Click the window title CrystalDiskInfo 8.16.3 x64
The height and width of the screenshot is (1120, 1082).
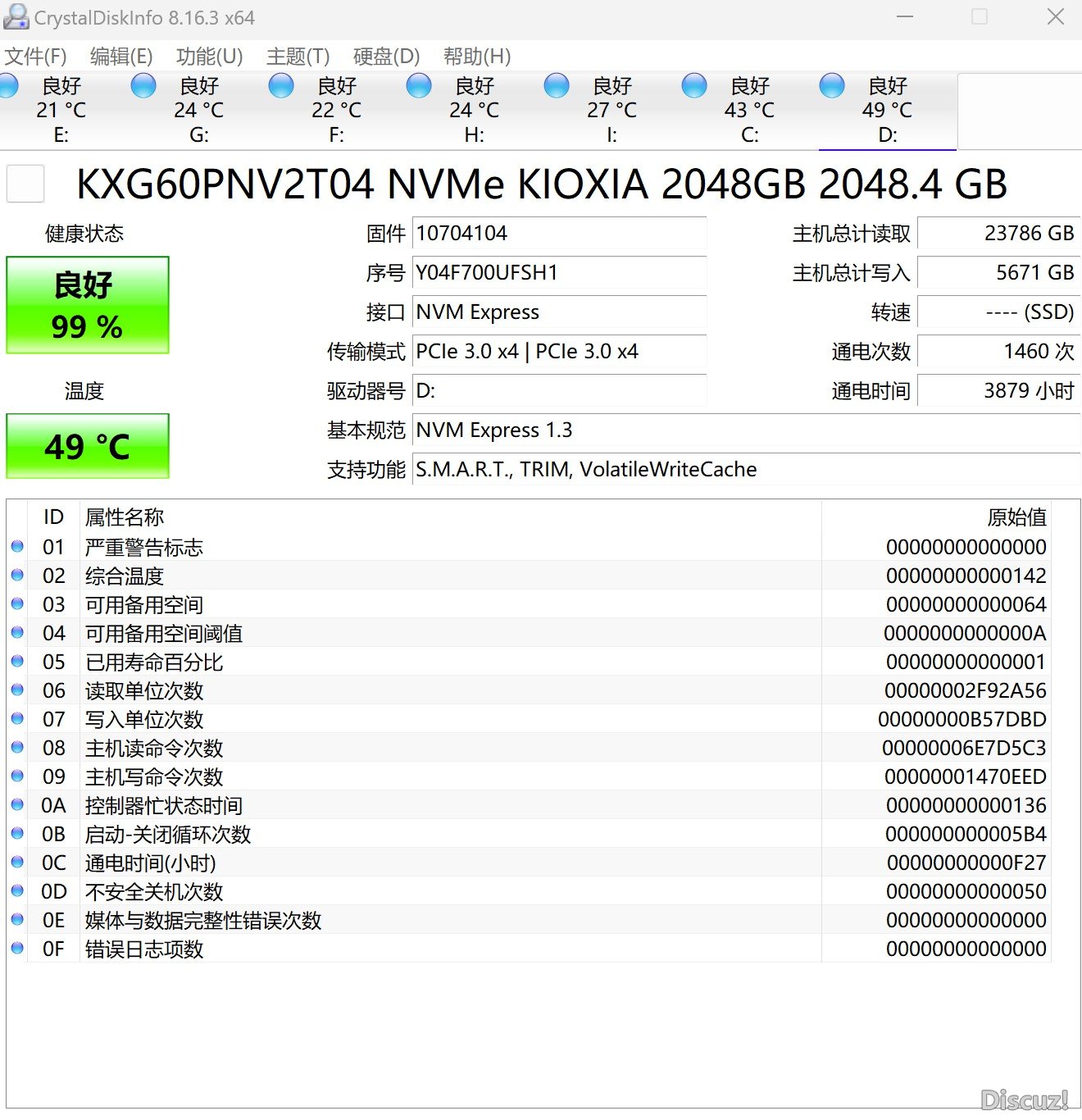click(x=144, y=17)
